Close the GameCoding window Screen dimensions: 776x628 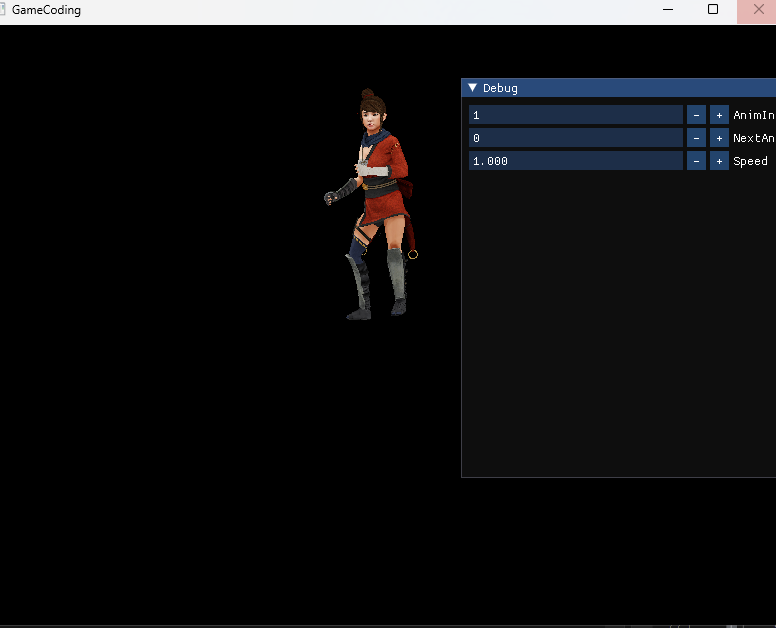point(757,9)
